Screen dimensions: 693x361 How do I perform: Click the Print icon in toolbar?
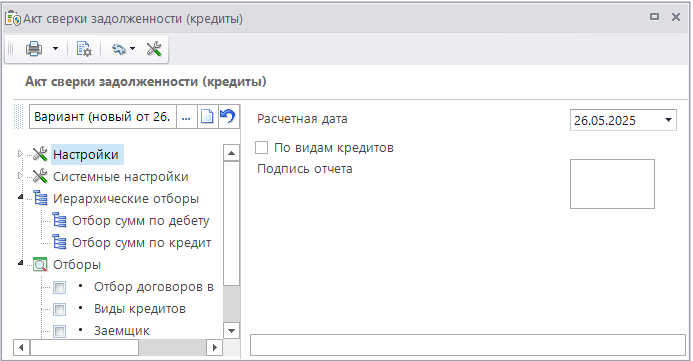pyautogui.click(x=34, y=49)
